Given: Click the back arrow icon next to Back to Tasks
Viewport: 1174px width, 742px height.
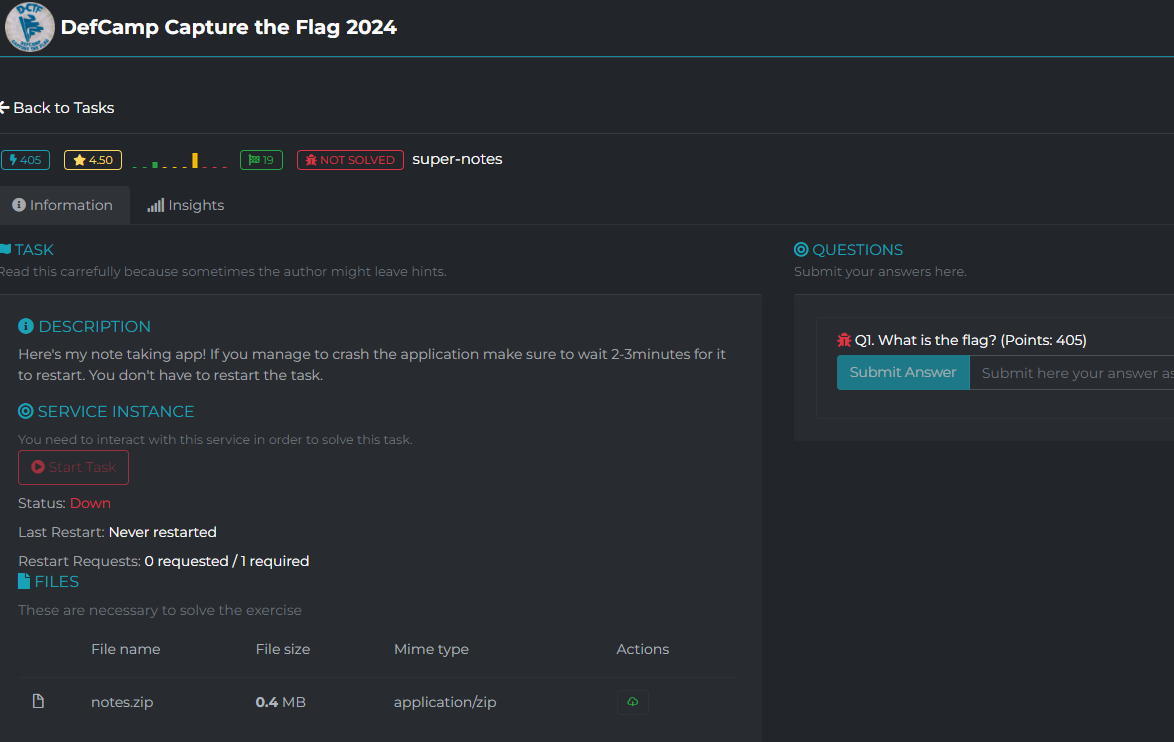Looking at the screenshot, I should 4,108.
